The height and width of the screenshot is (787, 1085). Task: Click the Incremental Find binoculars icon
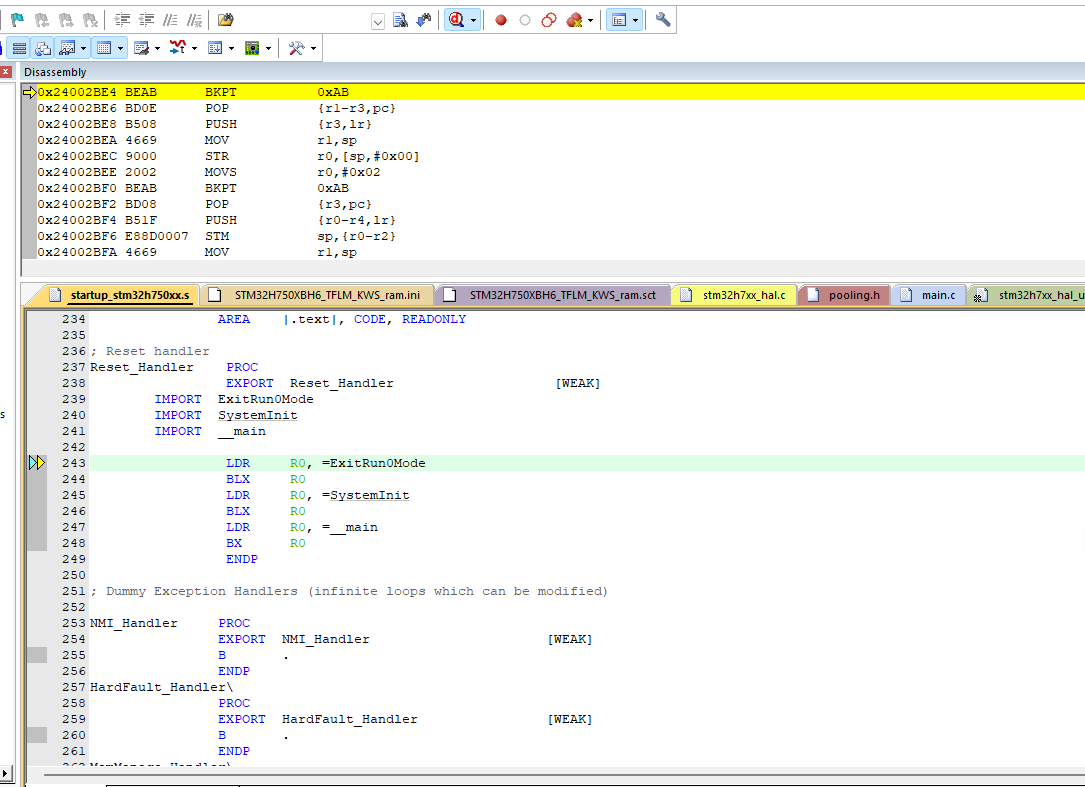tap(423, 20)
